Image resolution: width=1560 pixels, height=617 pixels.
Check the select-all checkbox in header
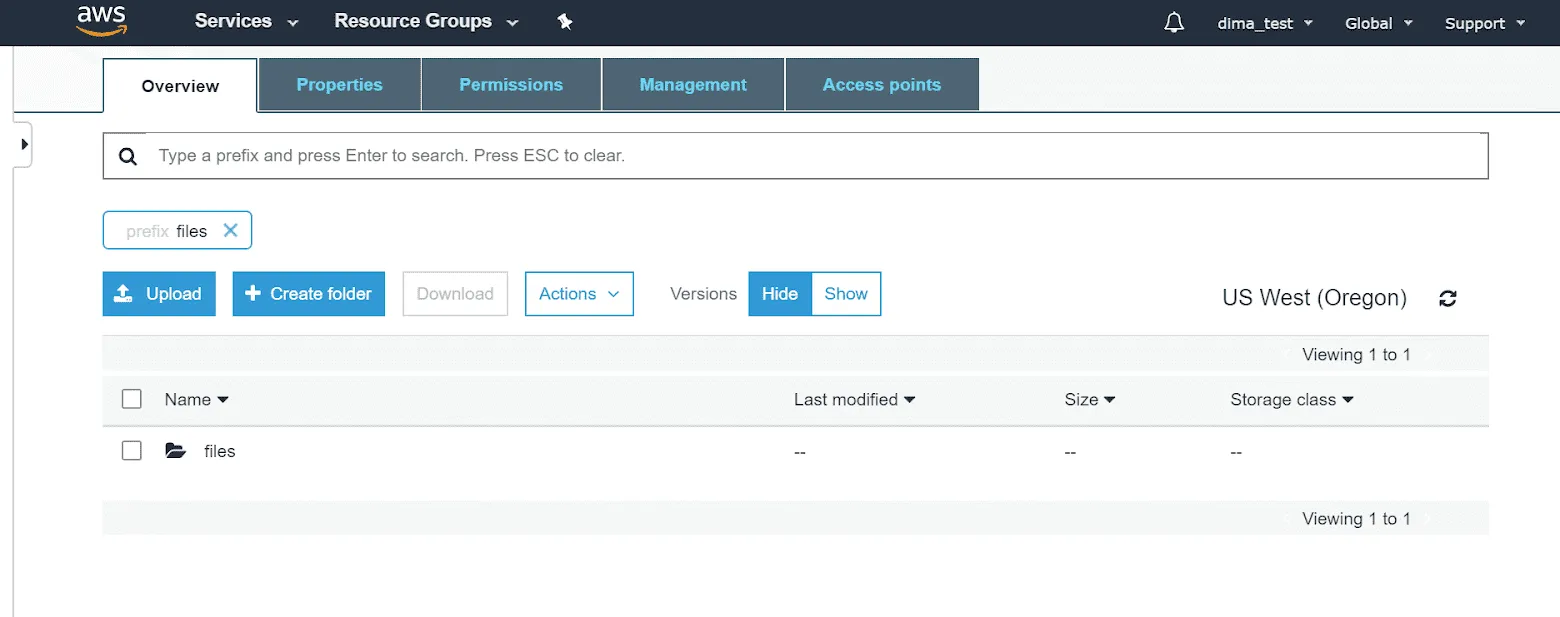pyautogui.click(x=131, y=398)
